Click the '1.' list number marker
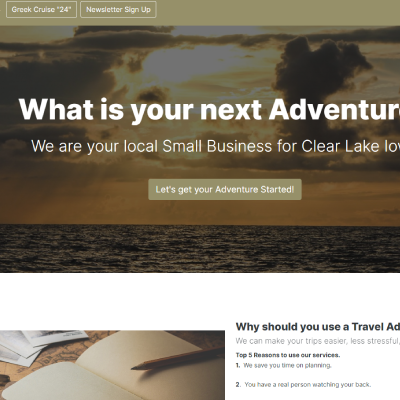This screenshot has height=400, width=400. coord(238,365)
